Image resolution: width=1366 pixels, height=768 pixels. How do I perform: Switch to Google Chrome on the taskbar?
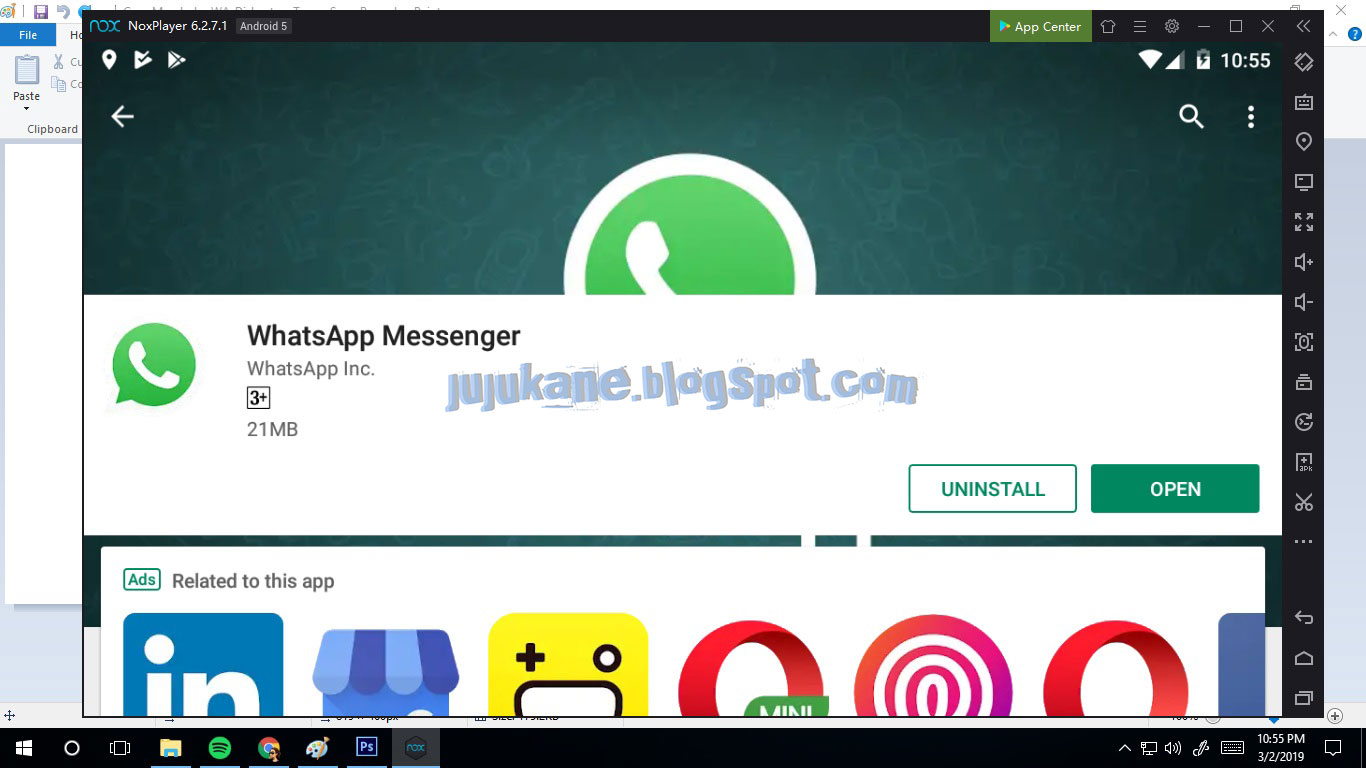click(269, 747)
